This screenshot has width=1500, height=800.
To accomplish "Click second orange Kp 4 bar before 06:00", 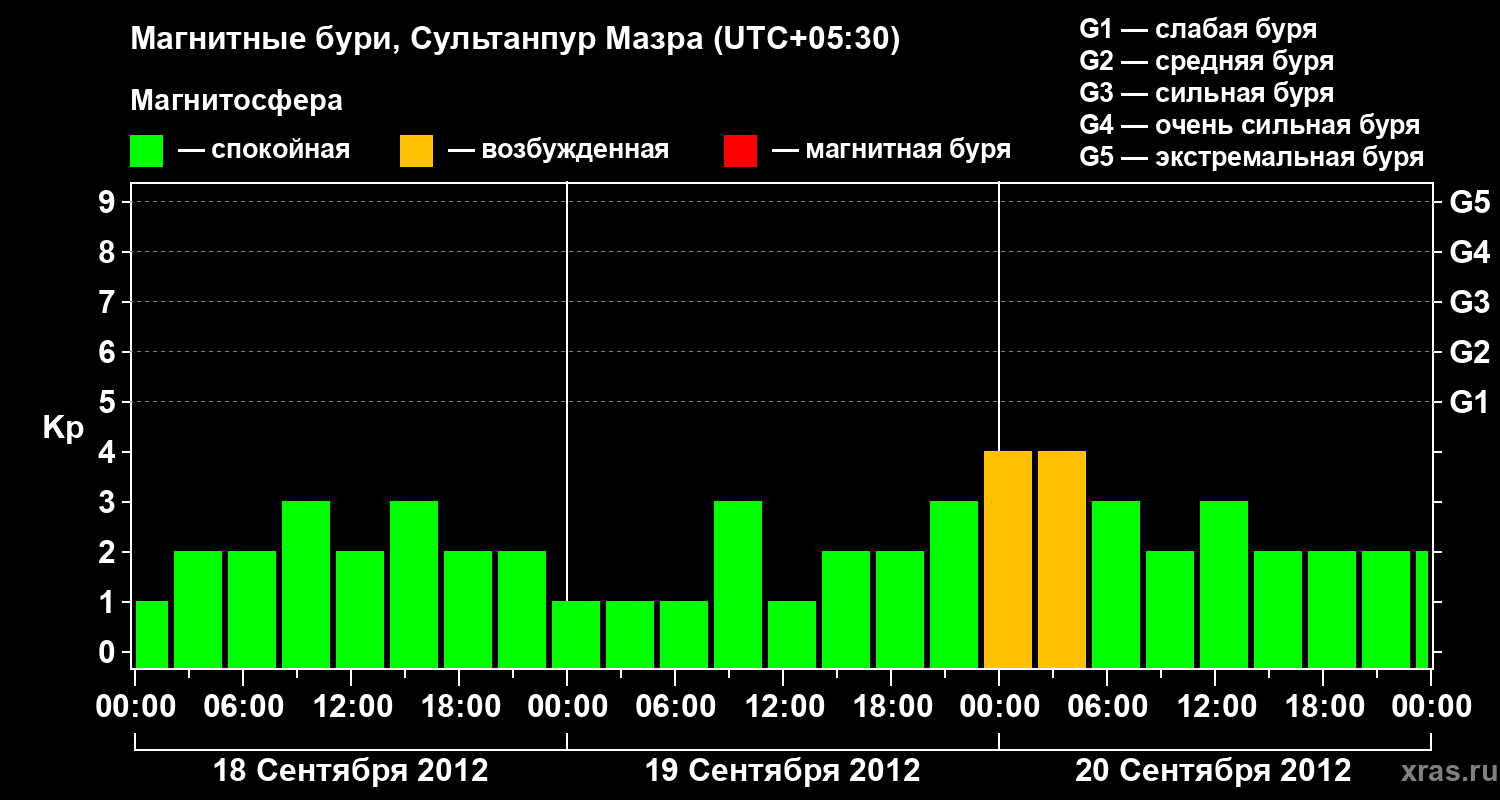I will 1062,560.
